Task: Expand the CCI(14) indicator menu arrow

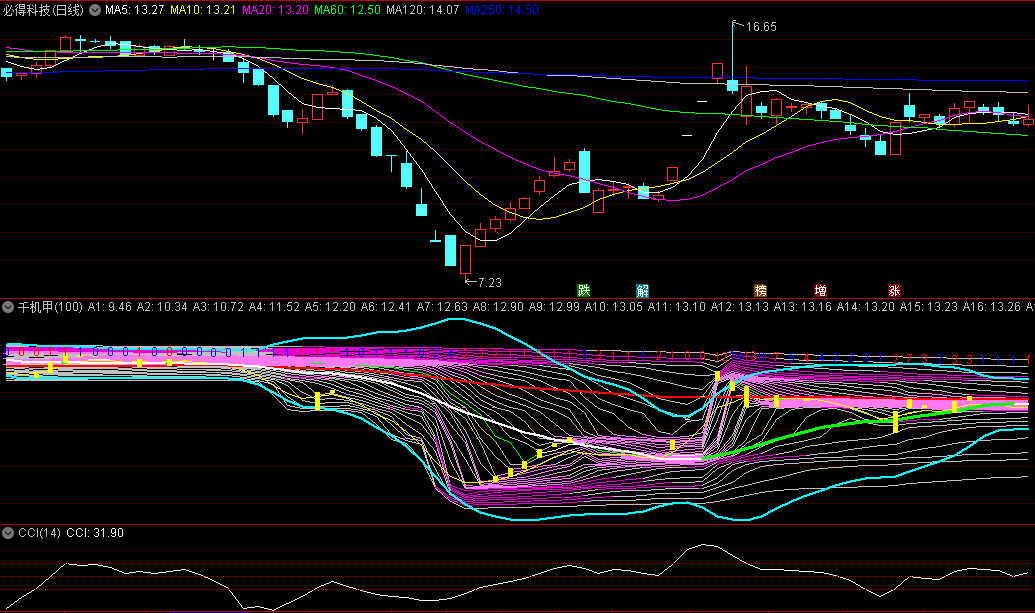Action: 9,533
